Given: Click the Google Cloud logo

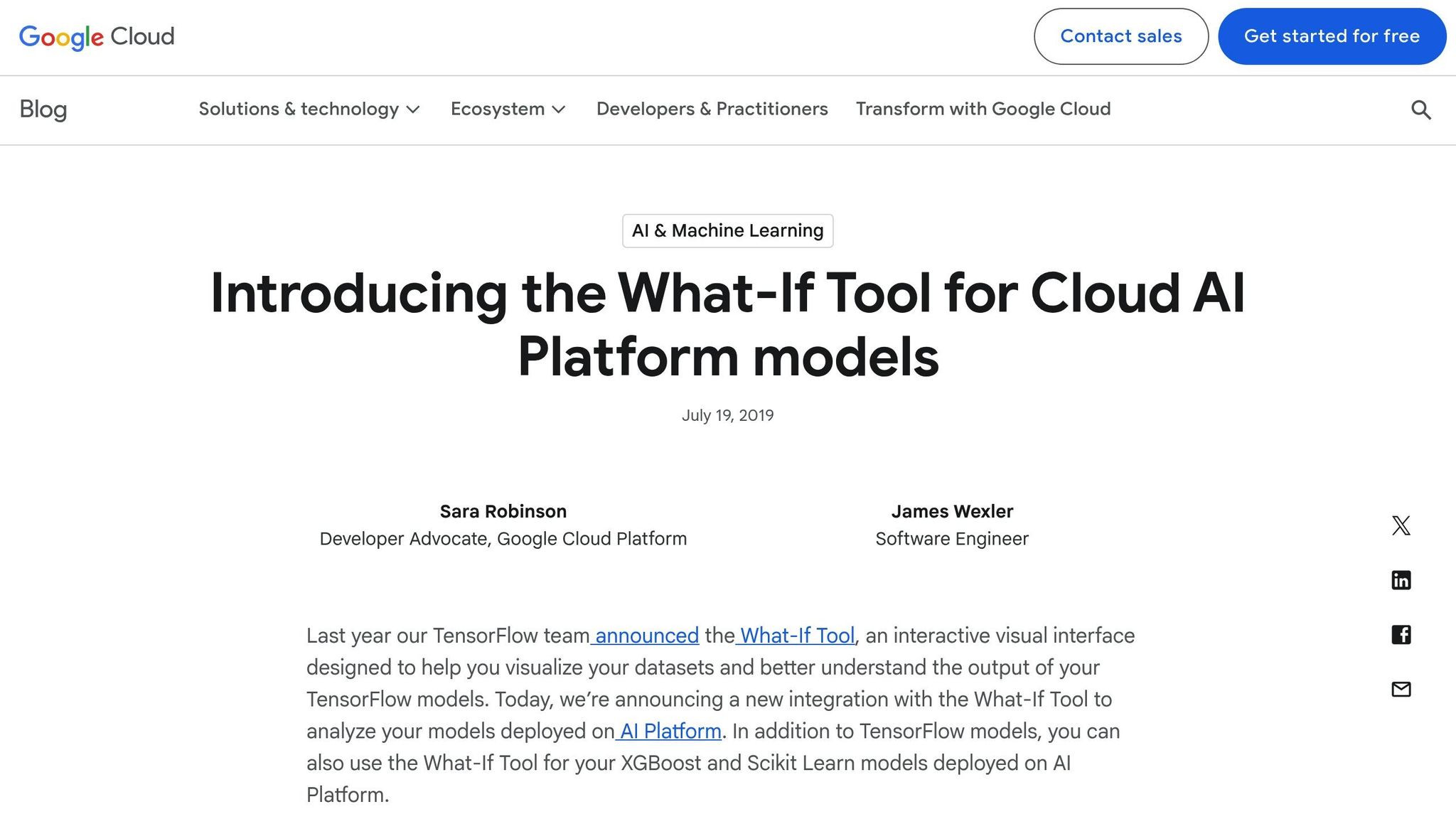Looking at the screenshot, I should (x=97, y=37).
